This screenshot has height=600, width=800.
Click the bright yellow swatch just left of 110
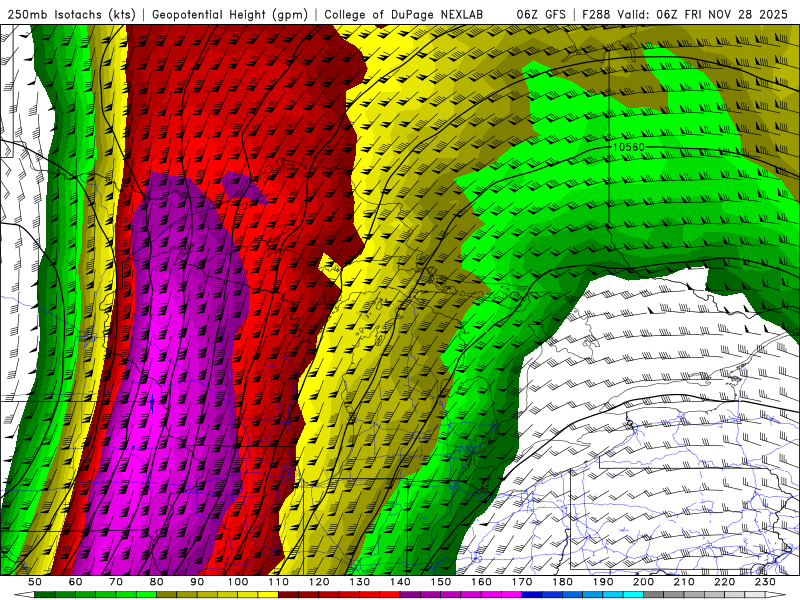[x=268, y=595]
